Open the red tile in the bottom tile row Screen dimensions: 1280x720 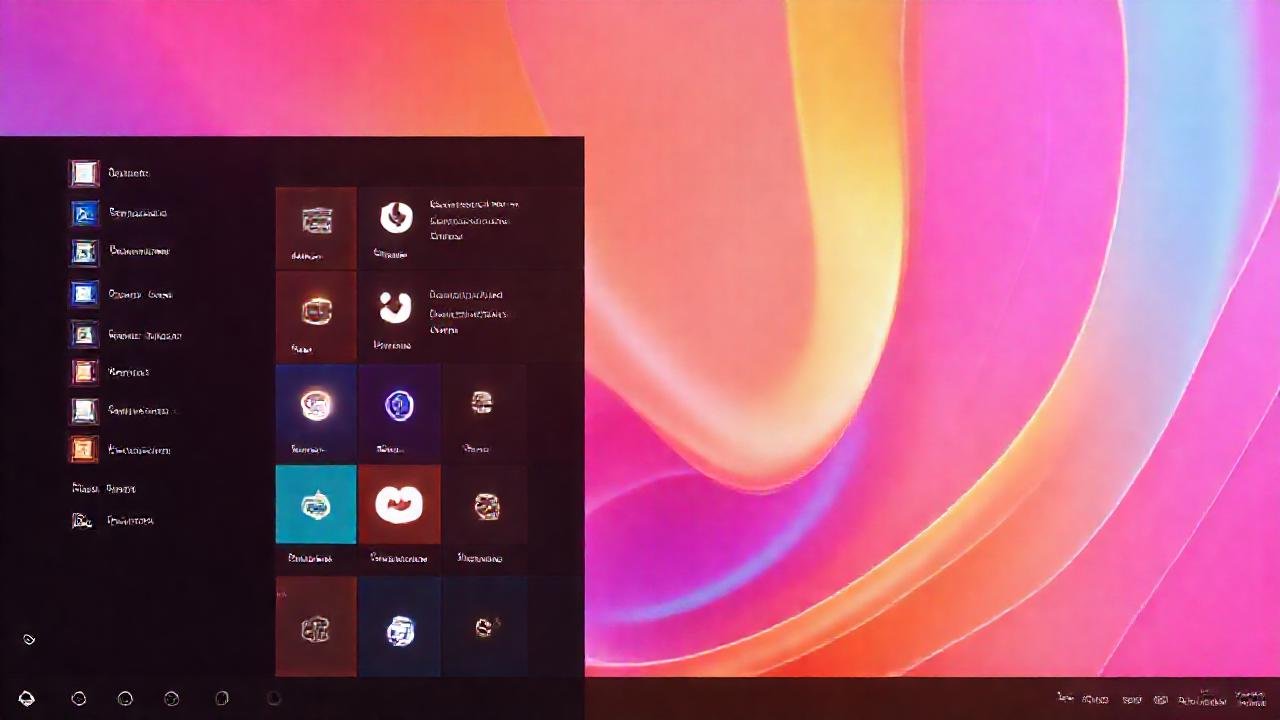coord(316,627)
